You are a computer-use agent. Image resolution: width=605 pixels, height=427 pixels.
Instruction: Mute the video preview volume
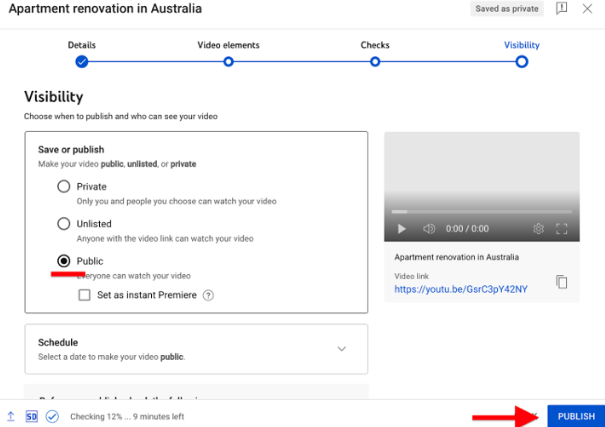point(429,229)
